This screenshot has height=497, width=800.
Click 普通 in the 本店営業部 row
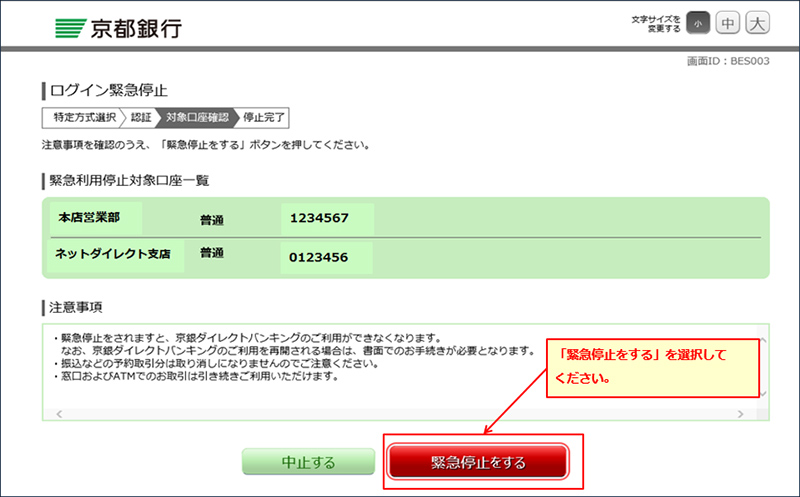(212, 220)
